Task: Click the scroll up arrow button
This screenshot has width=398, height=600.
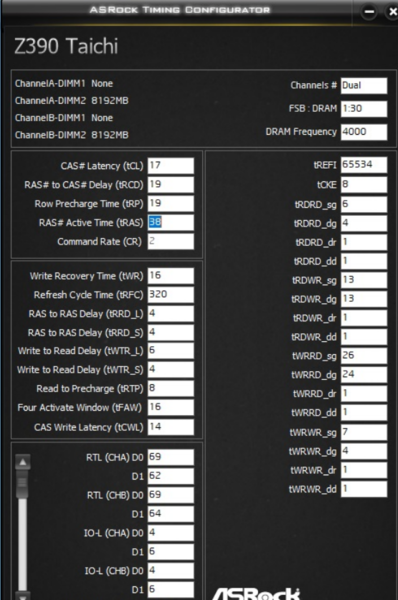Action: (x=23, y=462)
